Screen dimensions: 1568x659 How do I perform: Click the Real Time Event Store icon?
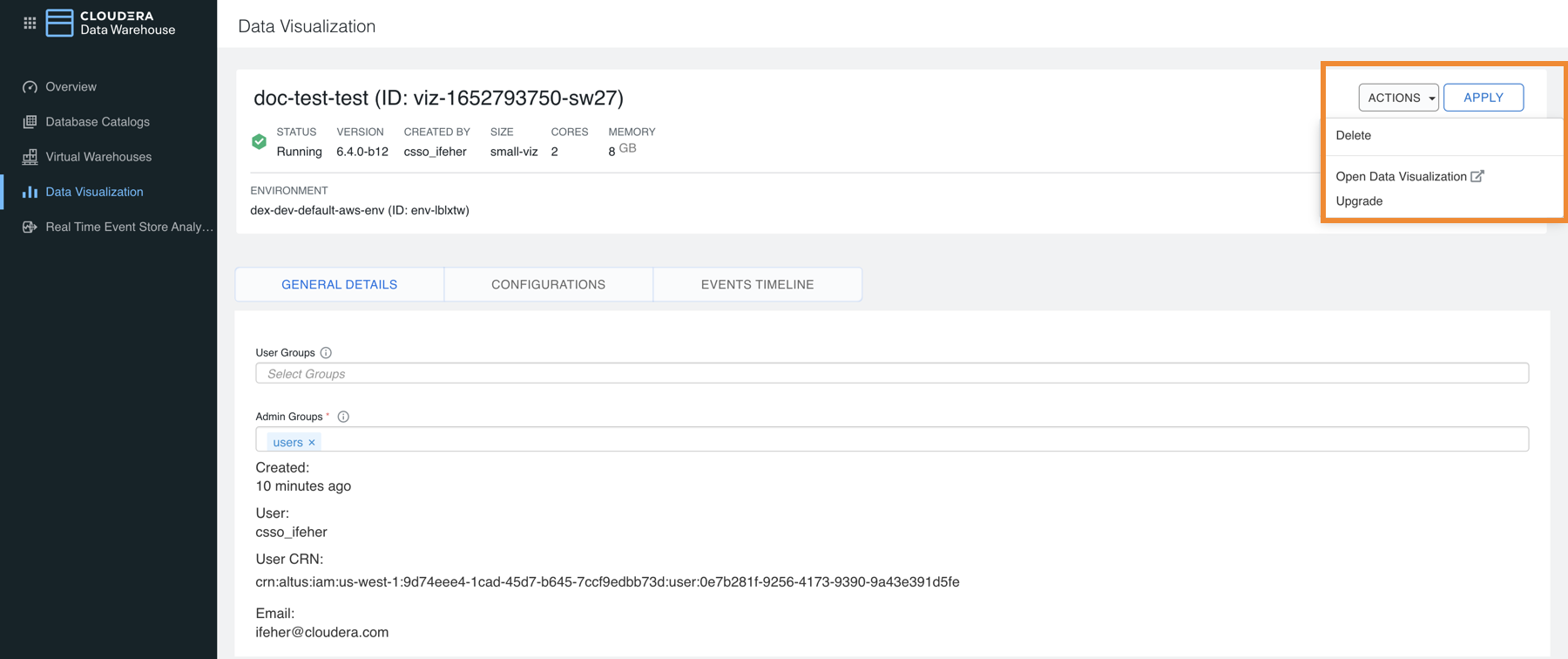click(30, 227)
